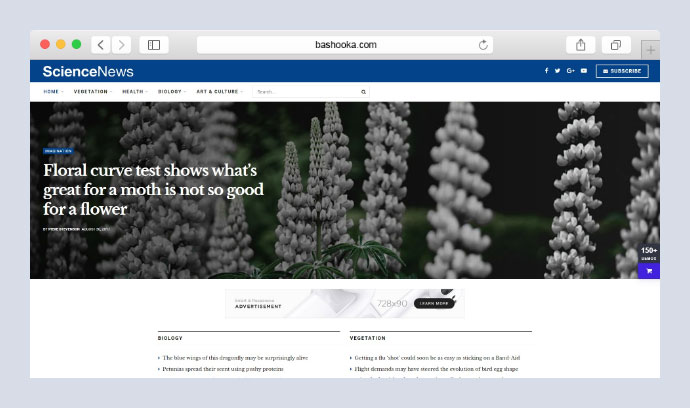Open the browser share icon
This screenshot has width=690, height=408.
[x=580, y=45]
